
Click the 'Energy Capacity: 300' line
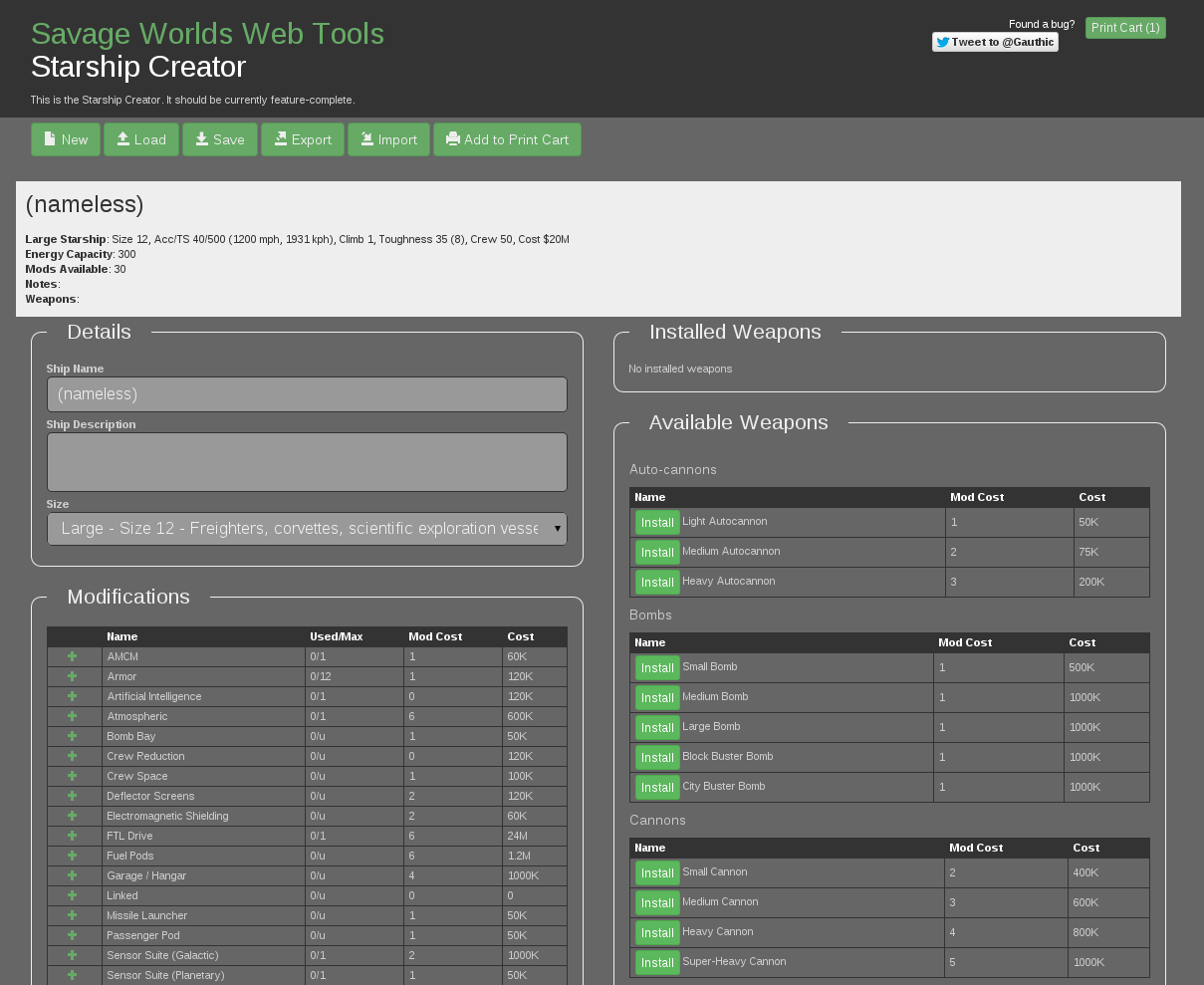tap(81, 254)
